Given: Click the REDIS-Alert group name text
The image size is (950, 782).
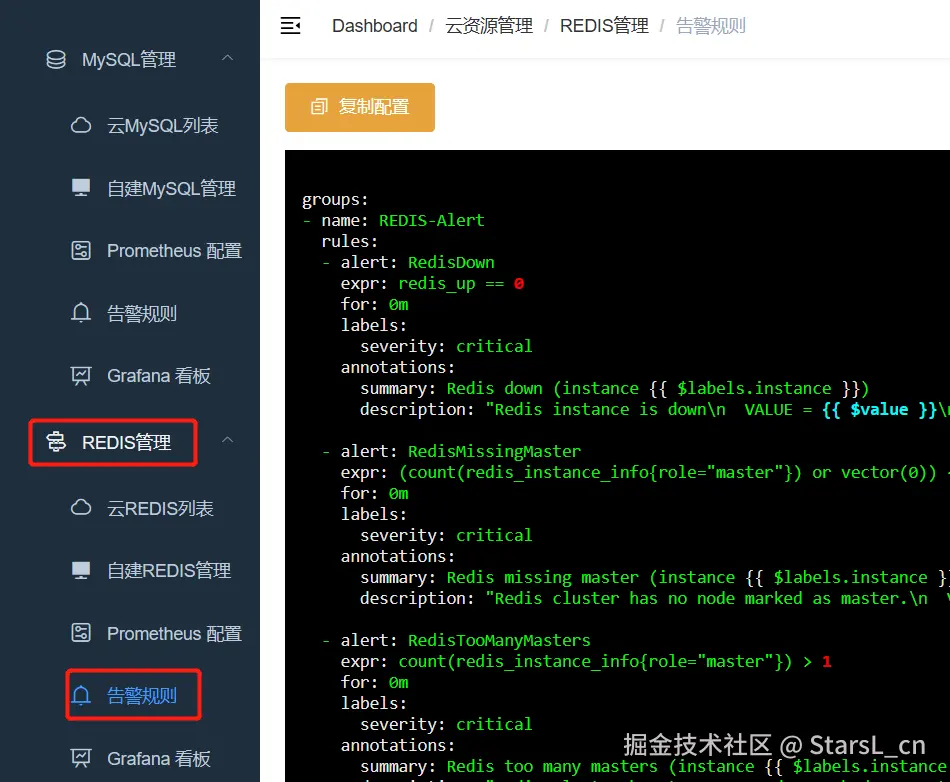Looking at the screenshot, I should pos(431,220).
